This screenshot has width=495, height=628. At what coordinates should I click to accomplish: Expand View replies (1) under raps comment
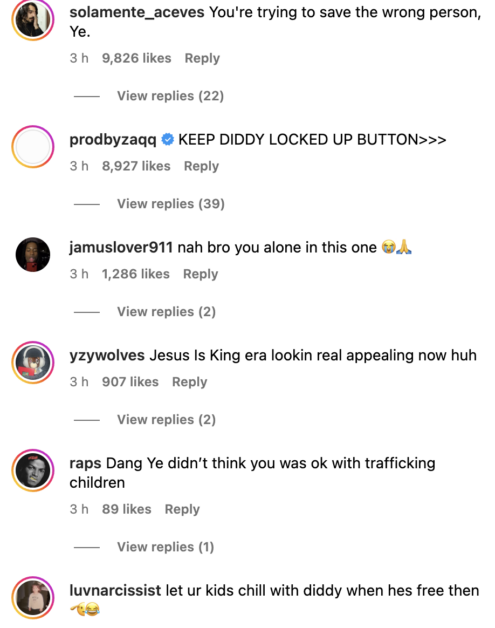[165, 547]
